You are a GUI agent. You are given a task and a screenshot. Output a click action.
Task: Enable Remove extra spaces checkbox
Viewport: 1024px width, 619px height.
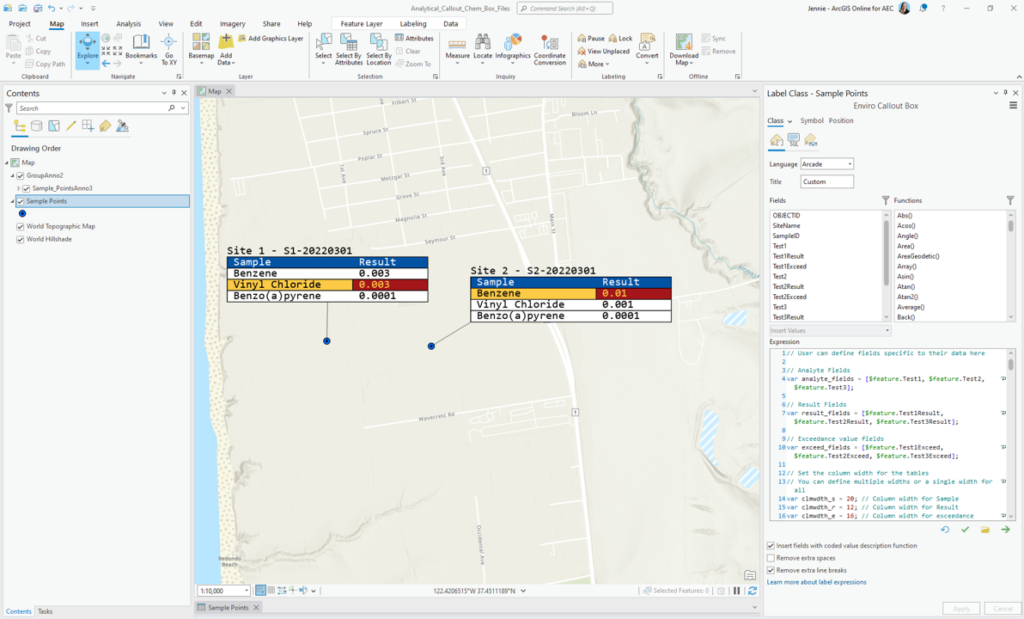(x=771, y=558)
